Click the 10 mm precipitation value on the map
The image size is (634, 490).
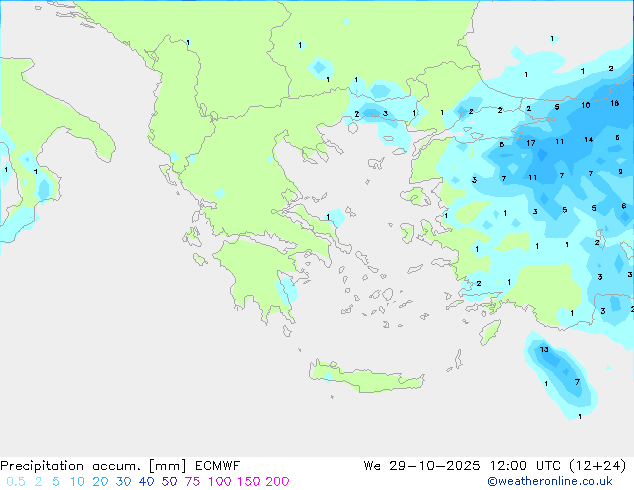click(x=586, y=106)
